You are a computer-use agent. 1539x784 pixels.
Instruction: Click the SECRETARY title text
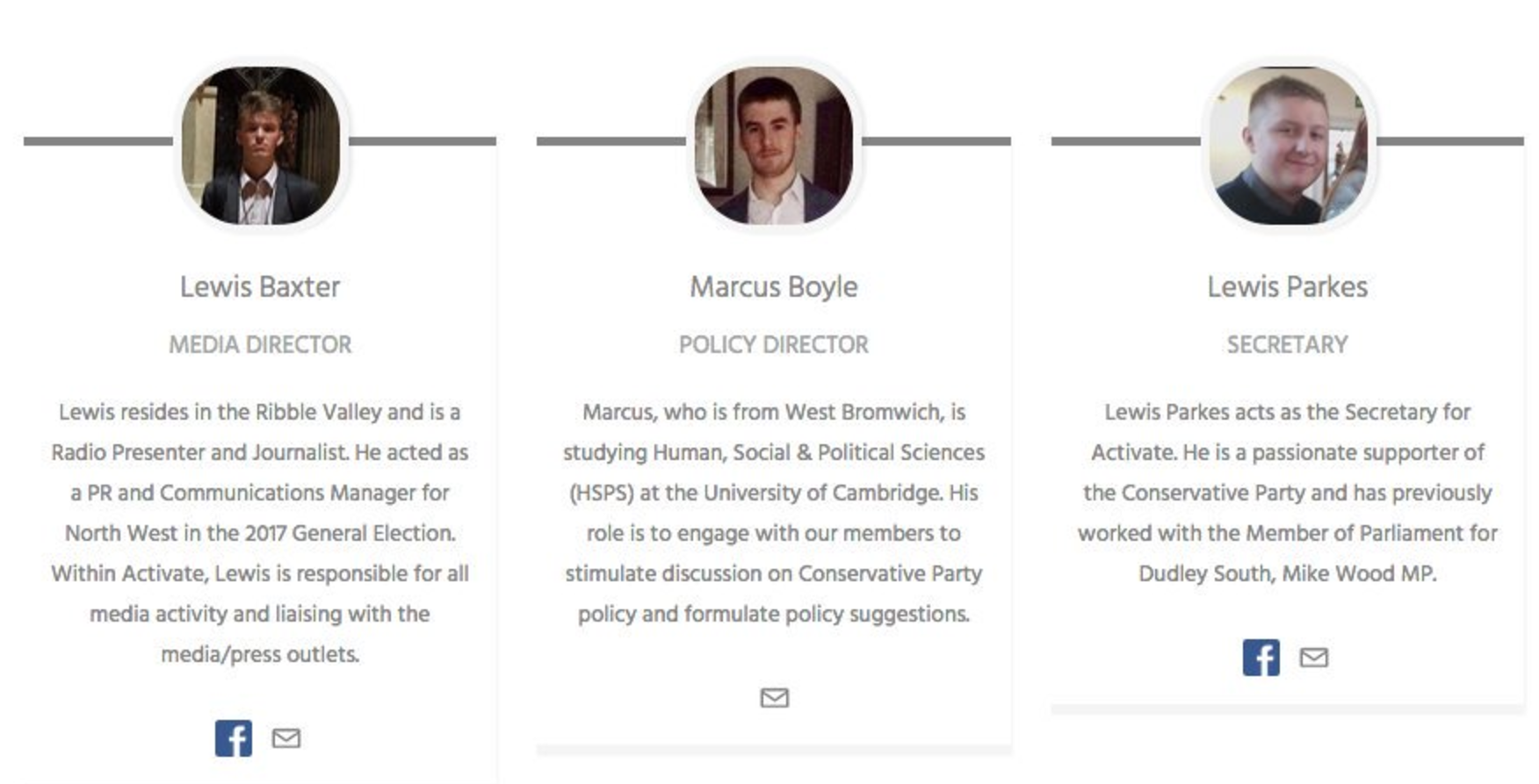[x=1288, y=345]
